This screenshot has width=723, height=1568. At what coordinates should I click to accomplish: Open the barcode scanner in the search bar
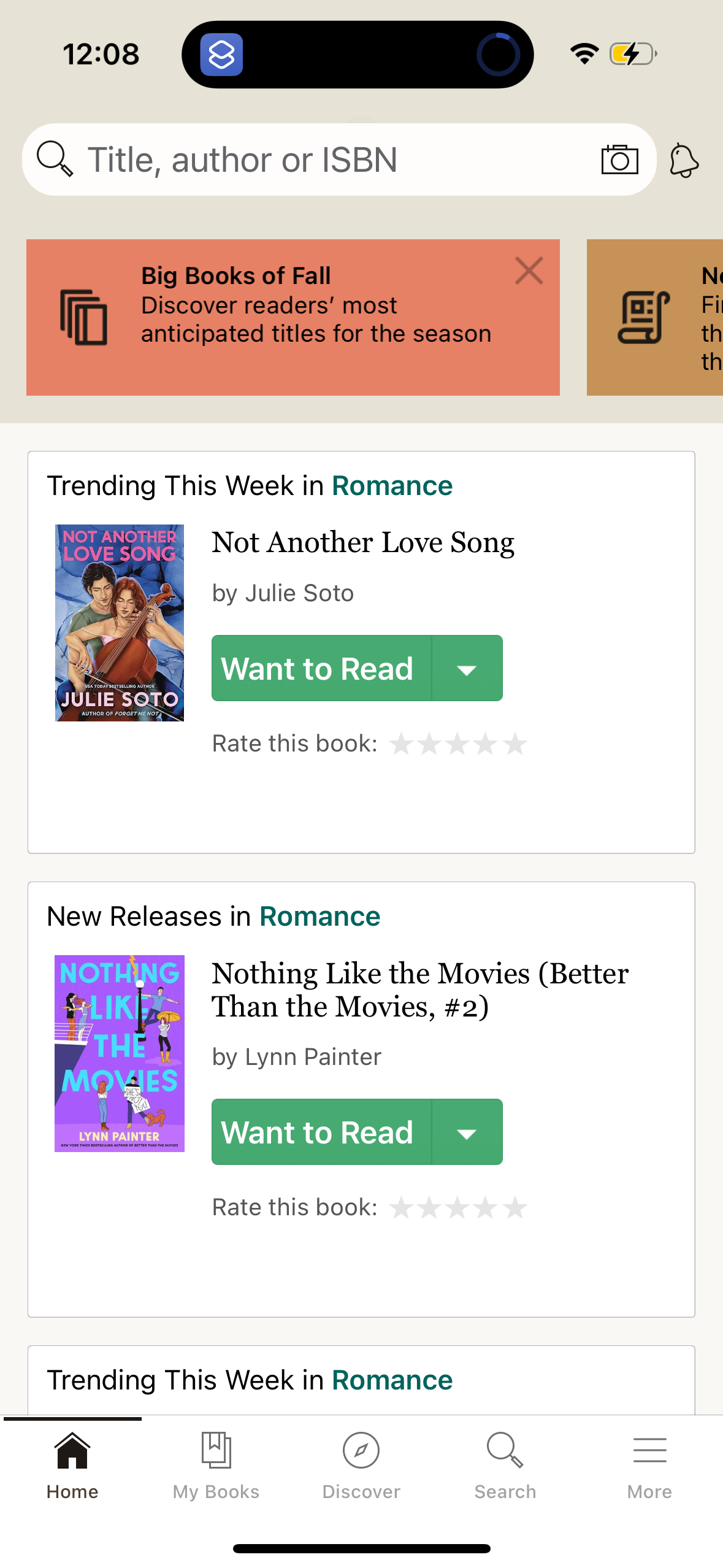[619, 159]
